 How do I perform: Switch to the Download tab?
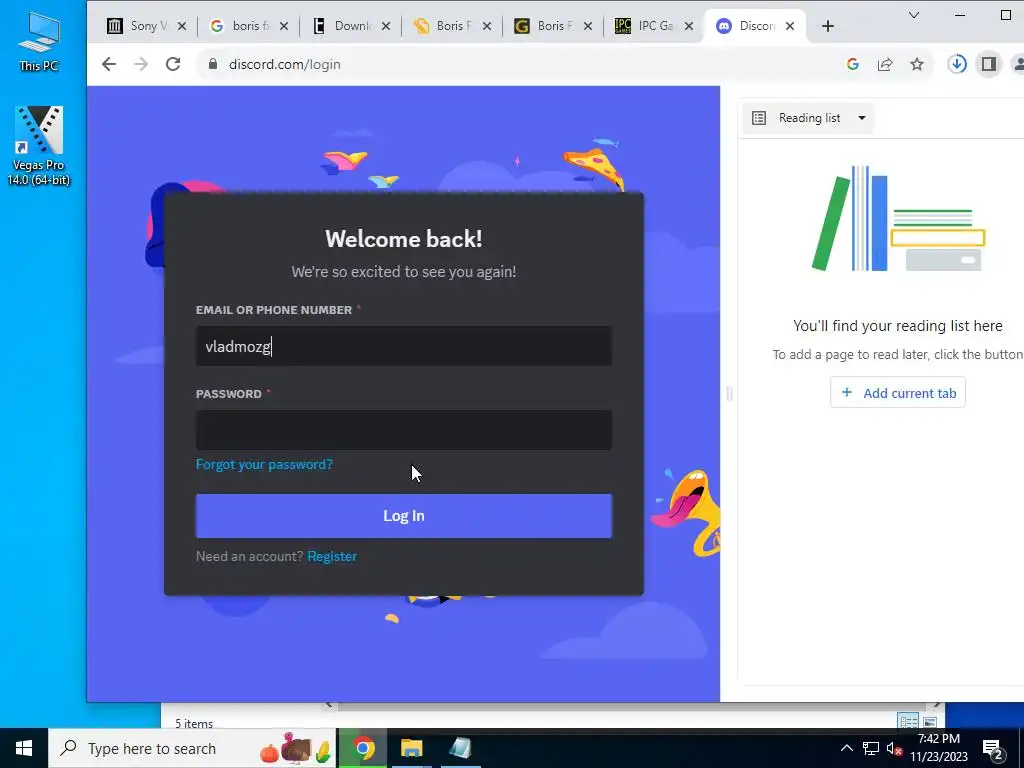pyautogui.click(x=351, y=26)
